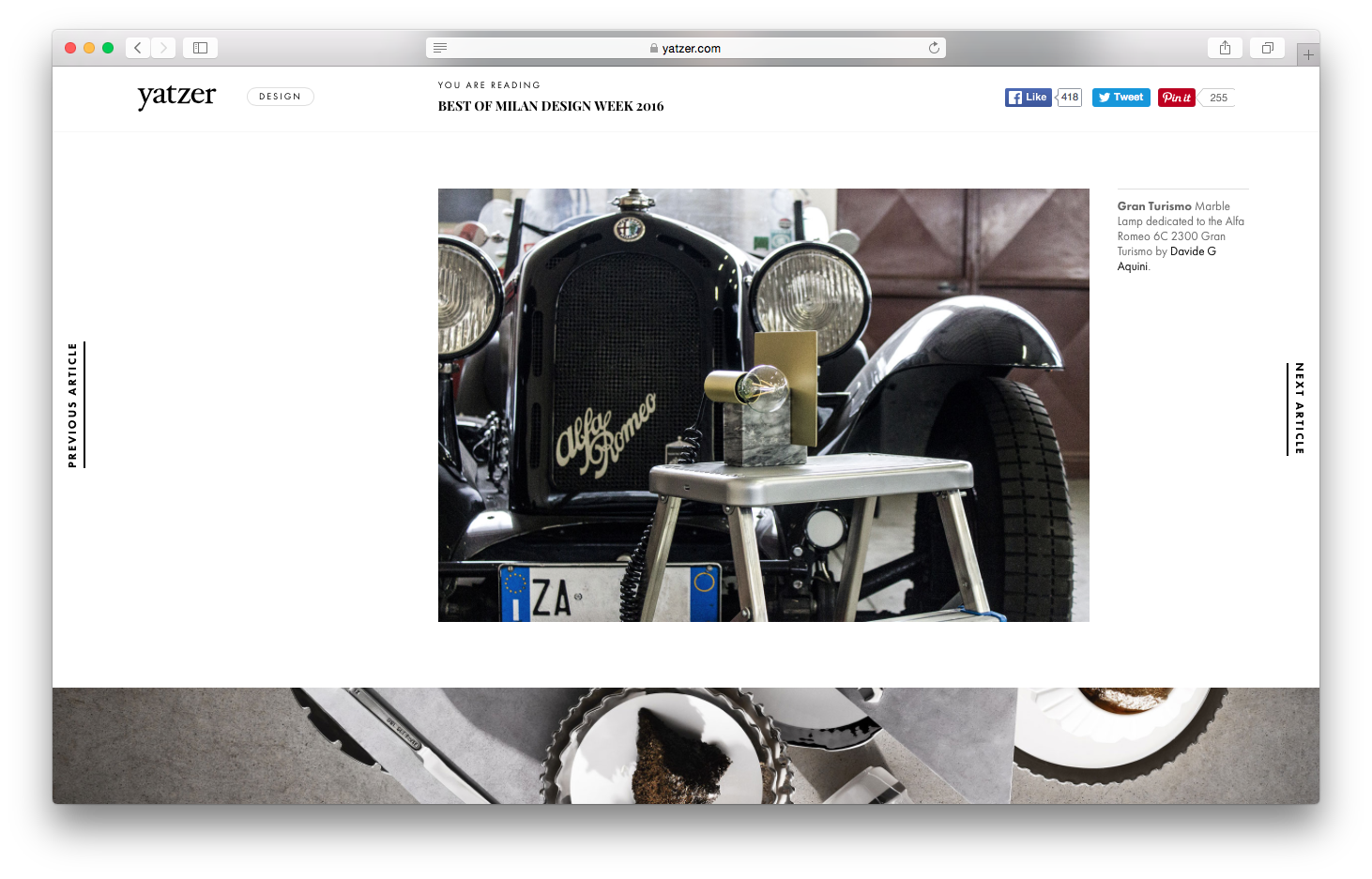Open a new tab with the plus button
1372x879 pixels.
(x=1308, y=55)
